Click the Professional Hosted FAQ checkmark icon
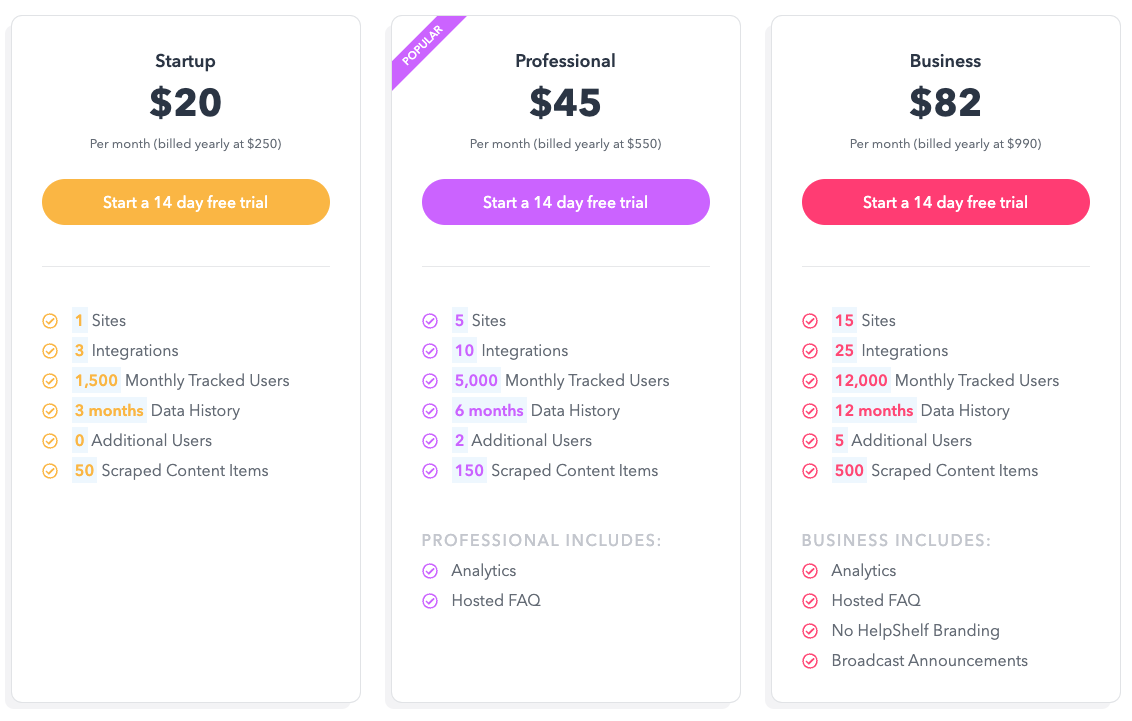1132x721 pixels. (x=430, y=601)
